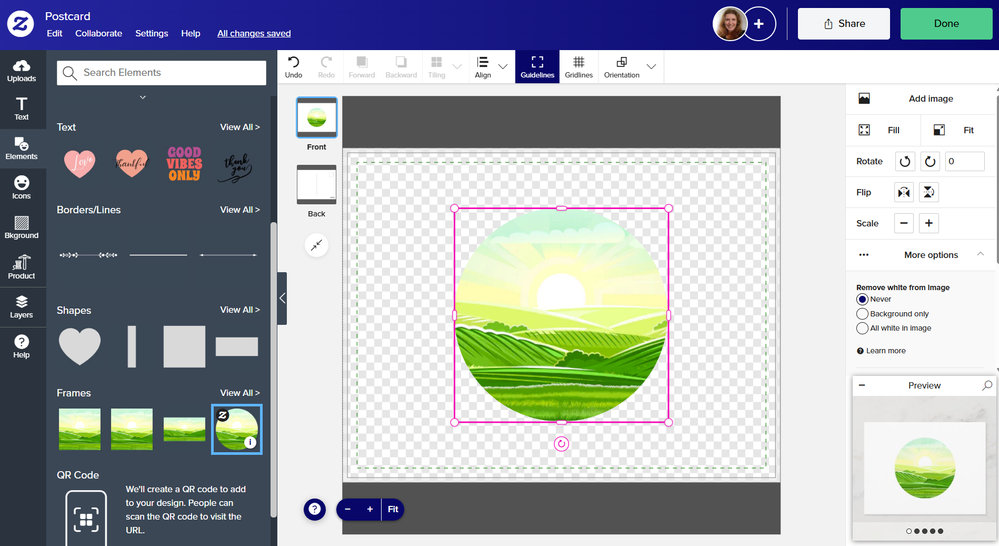Image resolution: width=999 pixels, height=546 pixels.
Task: Open the Align dropdown arrow
Action: tap(503, 67)
